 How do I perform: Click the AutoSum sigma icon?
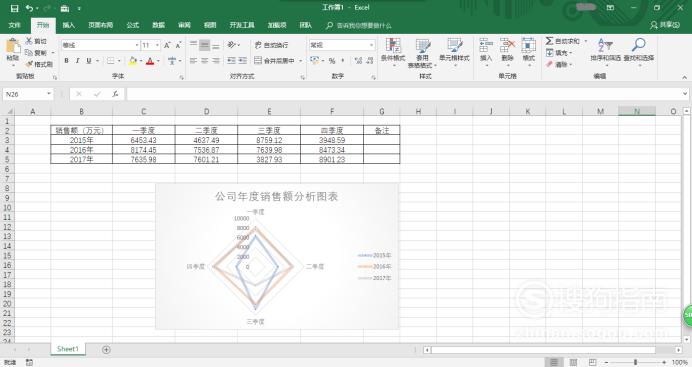coord(549,41)
